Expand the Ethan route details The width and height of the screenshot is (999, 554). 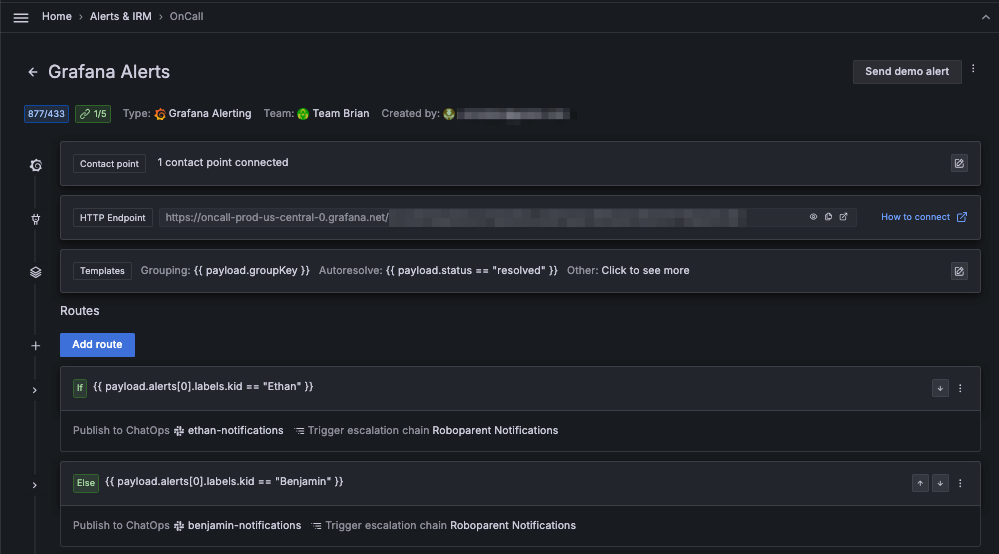pyautogui.click(x=35, y=390)
